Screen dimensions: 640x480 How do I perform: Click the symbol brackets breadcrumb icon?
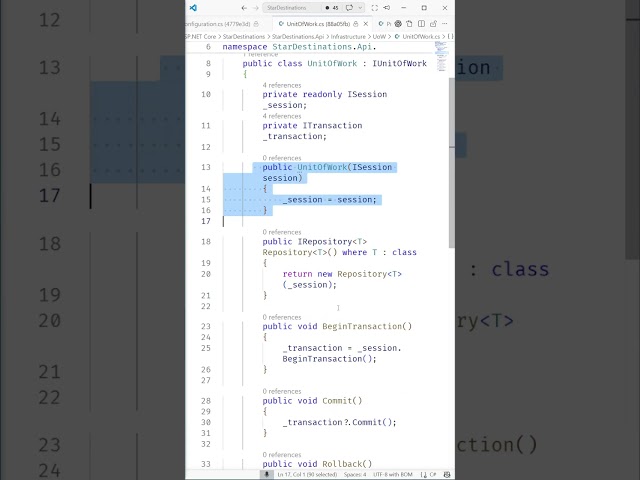(450, 37)
